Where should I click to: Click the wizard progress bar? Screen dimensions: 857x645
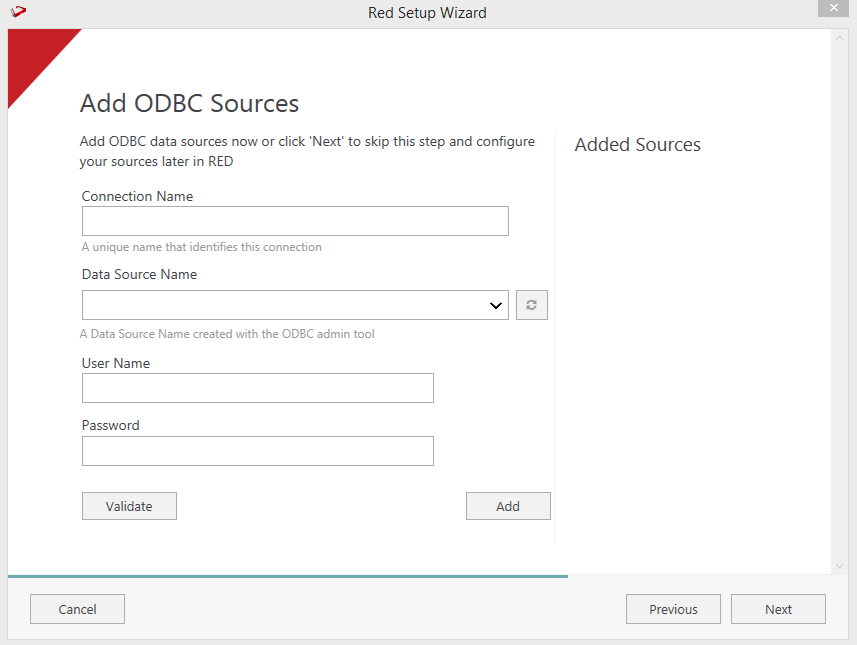[288, 576]
